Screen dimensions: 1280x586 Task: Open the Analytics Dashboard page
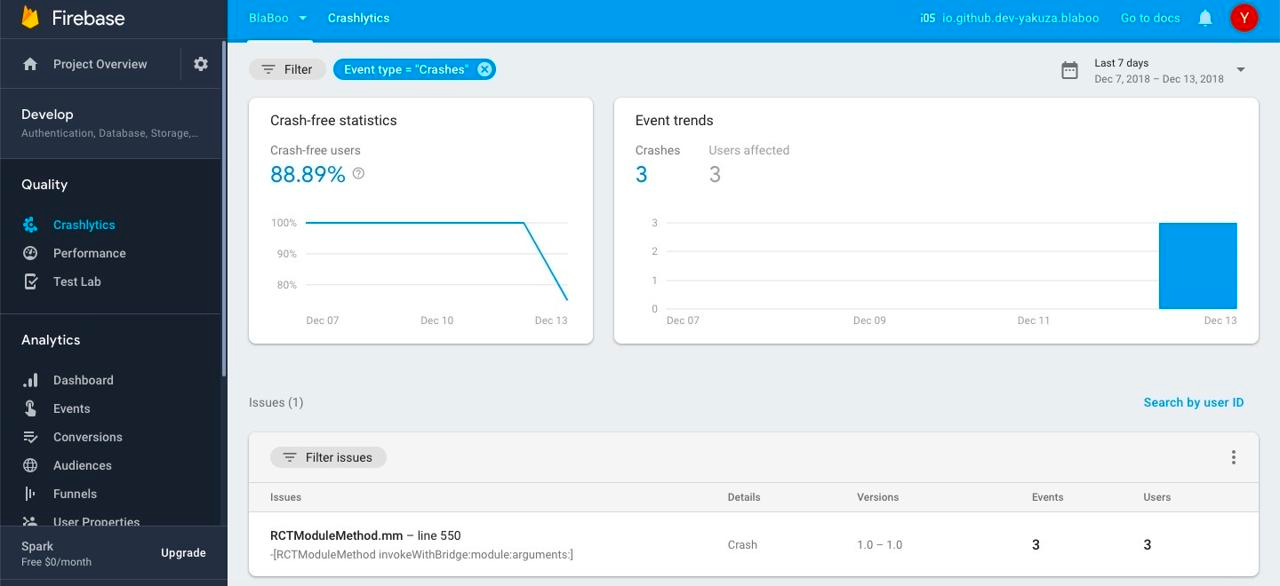(x=83, y=380)
